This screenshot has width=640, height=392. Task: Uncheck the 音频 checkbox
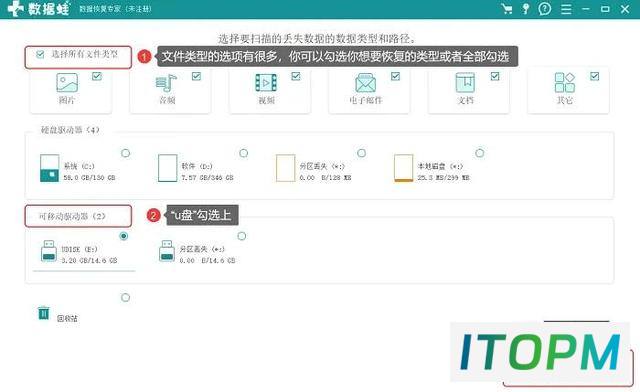196,76
